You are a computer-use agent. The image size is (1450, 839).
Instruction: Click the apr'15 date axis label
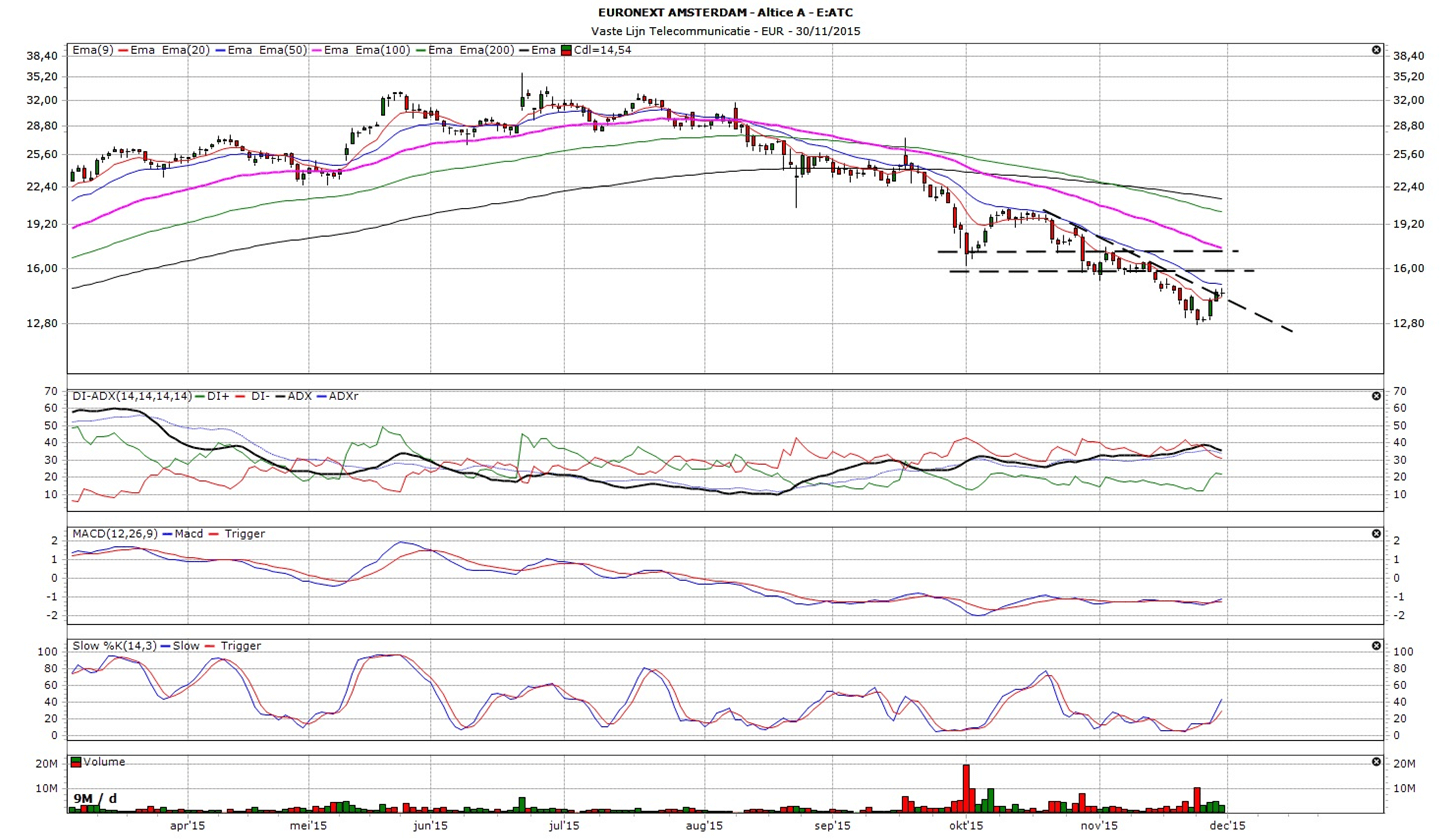coord(188,827)
